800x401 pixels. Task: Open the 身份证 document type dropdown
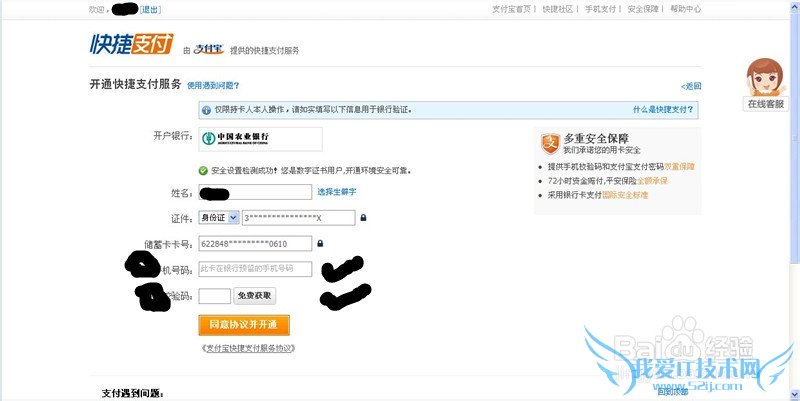(218, 217)
